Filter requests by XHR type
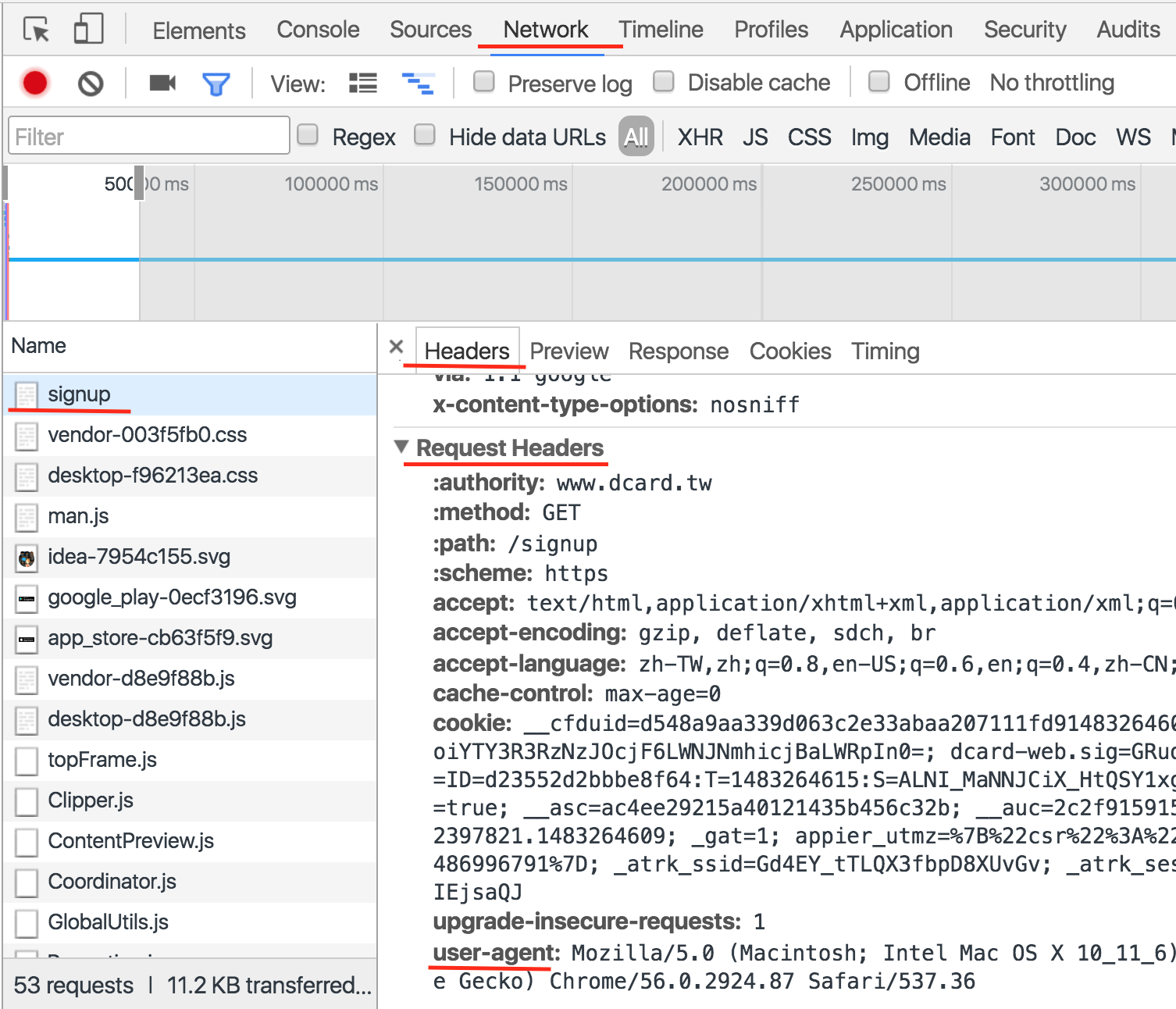The width and height of the screenshot is (1176, 1009). pos(700,137)
